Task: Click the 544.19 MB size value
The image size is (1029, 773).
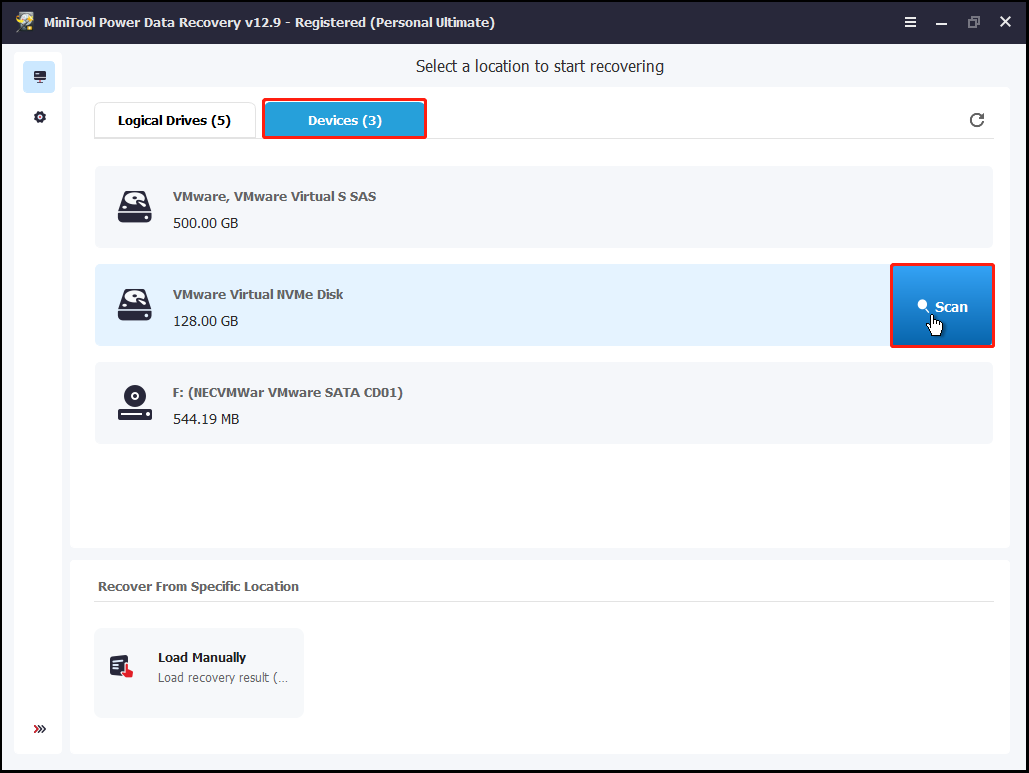Action: (x=206, y=419)
